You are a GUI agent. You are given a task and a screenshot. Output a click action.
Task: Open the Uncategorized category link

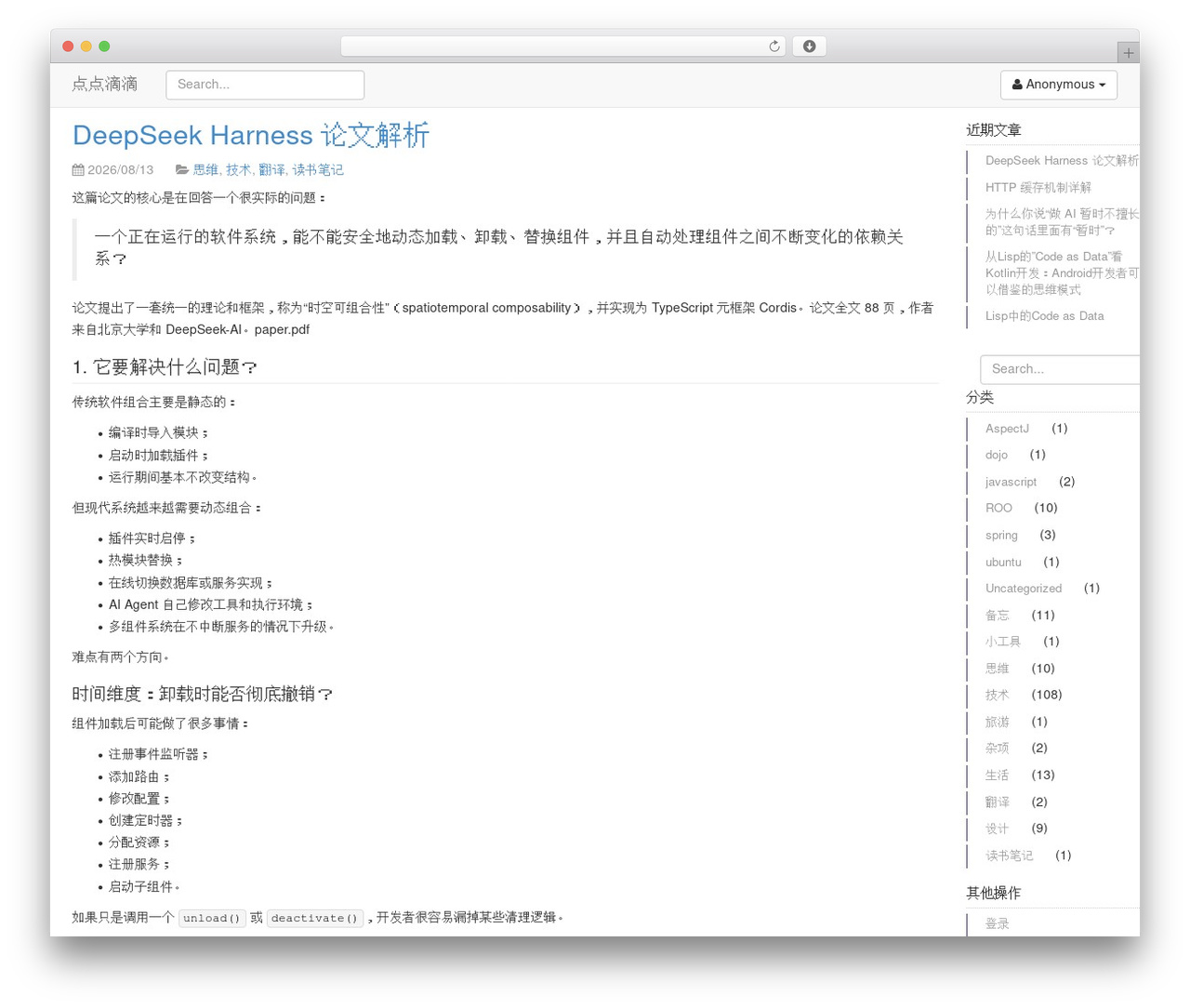(x=1024, y=589)
